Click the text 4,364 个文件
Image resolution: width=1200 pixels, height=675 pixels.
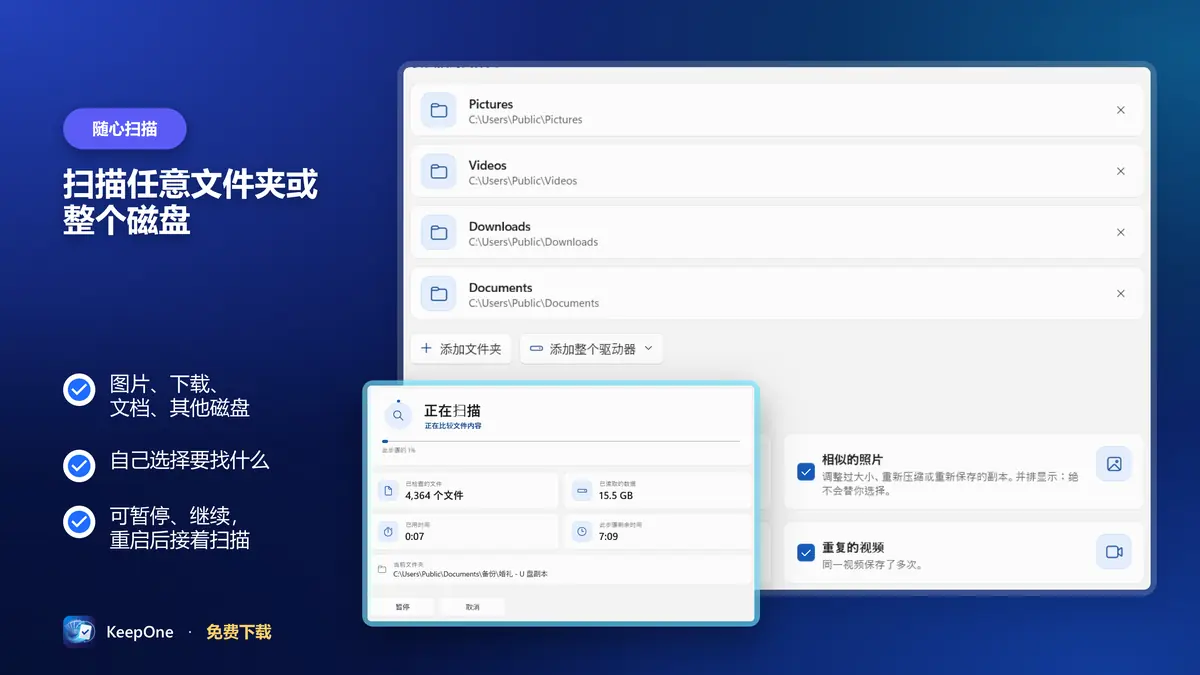(434, 496)
